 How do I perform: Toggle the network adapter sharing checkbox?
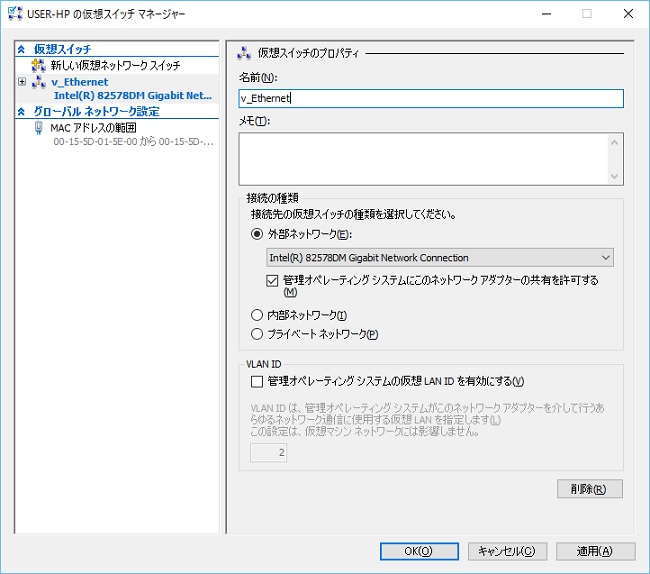click(272, 281)
